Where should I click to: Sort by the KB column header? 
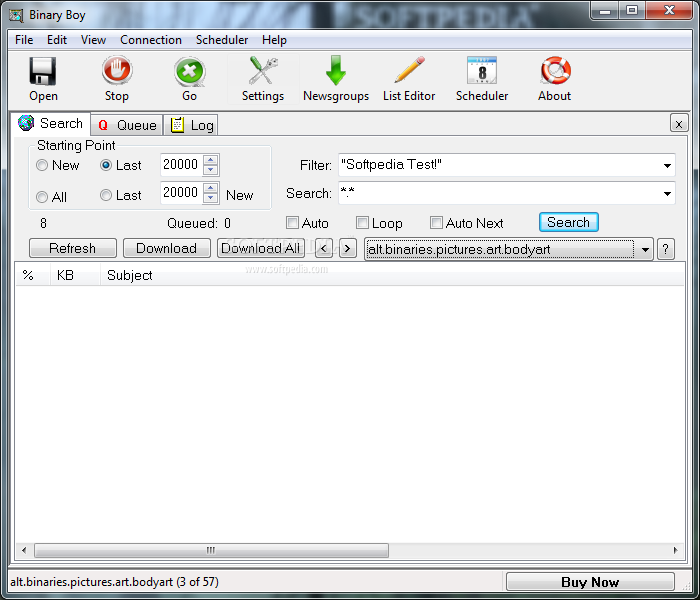coord(75,275)
